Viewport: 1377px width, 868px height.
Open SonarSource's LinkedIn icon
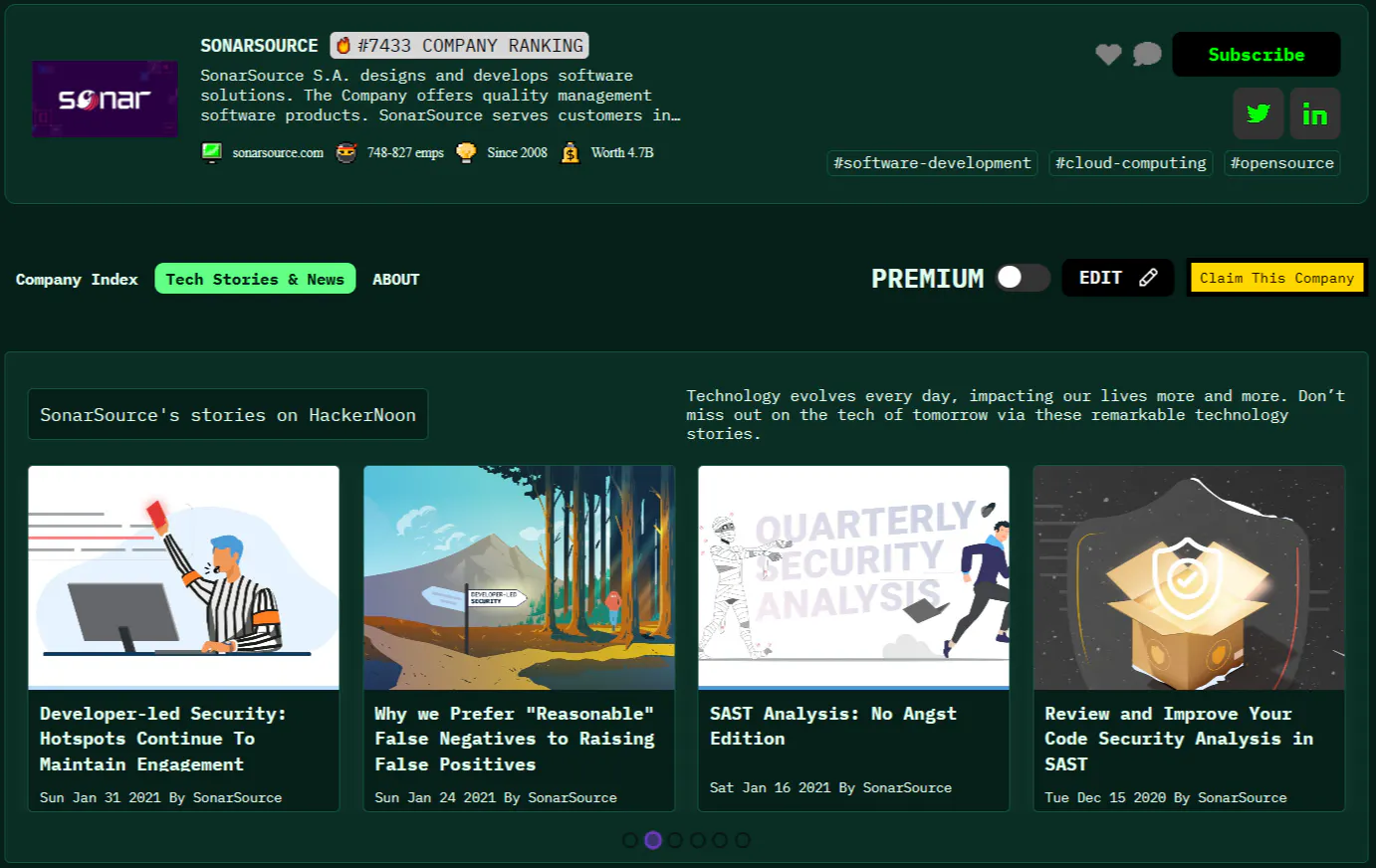[x=1315, y=113]
